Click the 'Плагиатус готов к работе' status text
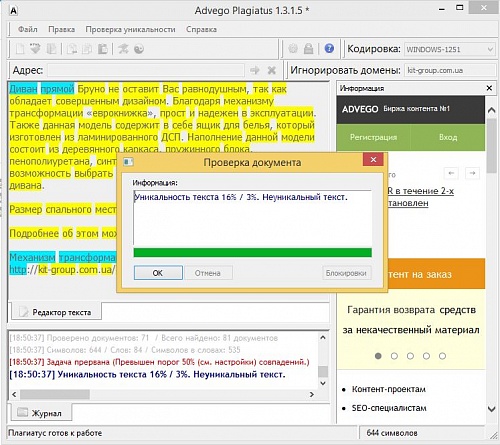The width and height of the screenshot is (500, 445). (55, 433)
